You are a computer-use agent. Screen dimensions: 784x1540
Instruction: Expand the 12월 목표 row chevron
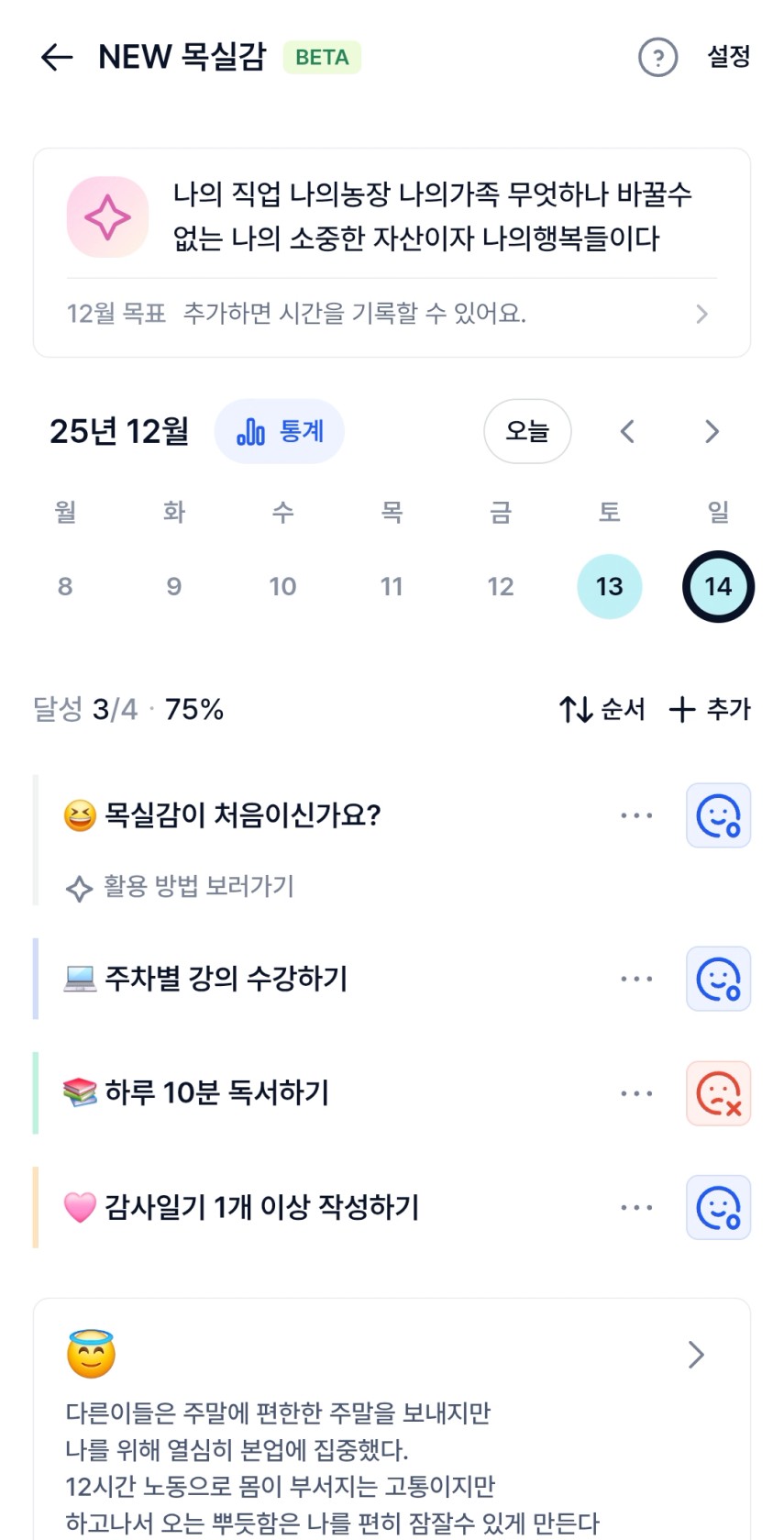(701, 315)
